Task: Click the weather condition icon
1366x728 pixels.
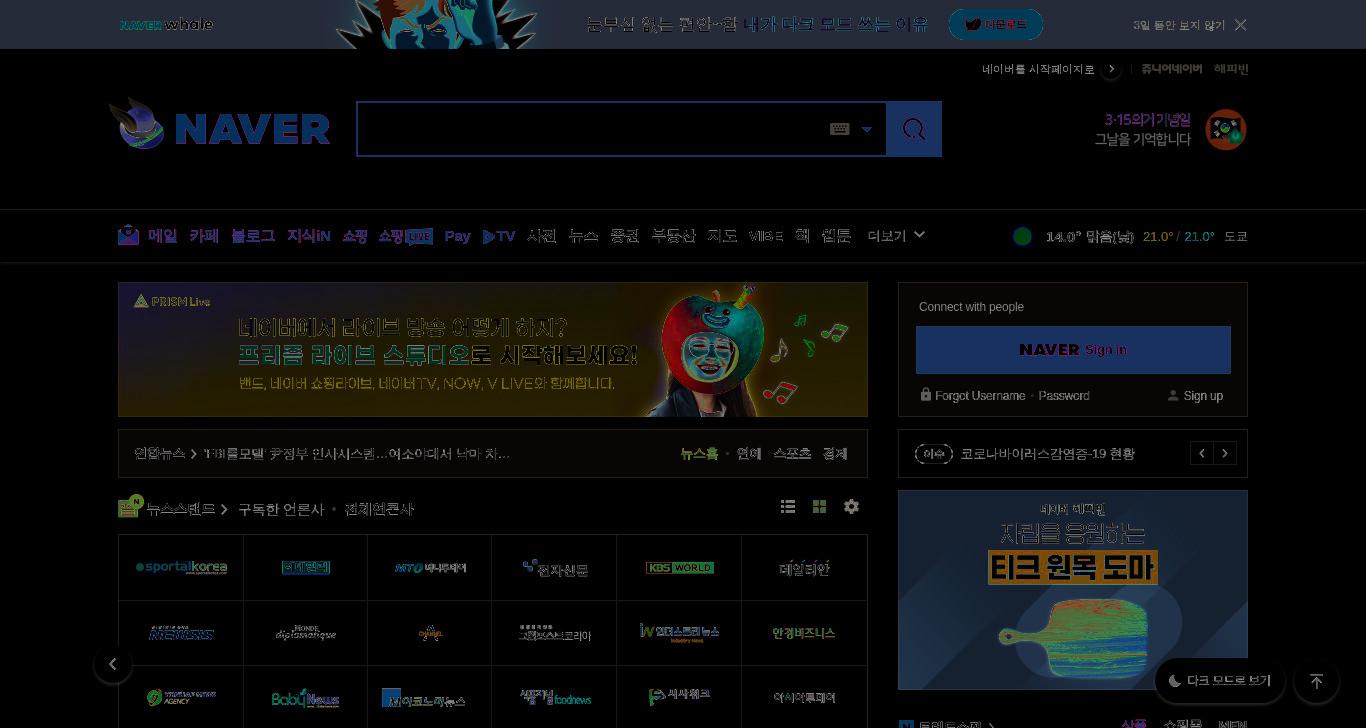Action: click(1022, 236)
